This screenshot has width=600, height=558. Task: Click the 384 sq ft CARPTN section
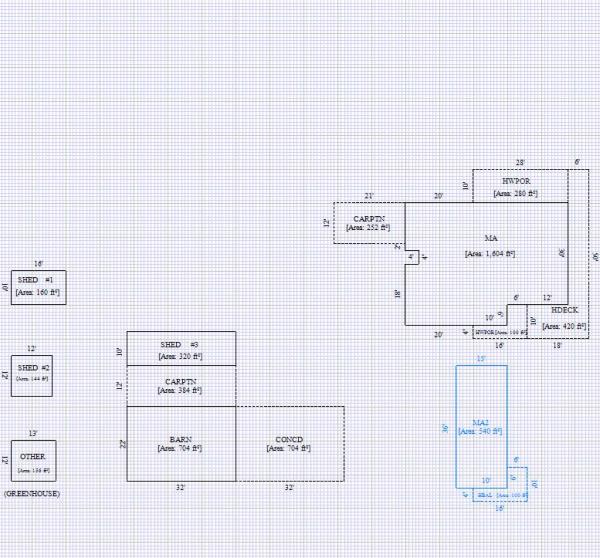[x=181, y=386]
